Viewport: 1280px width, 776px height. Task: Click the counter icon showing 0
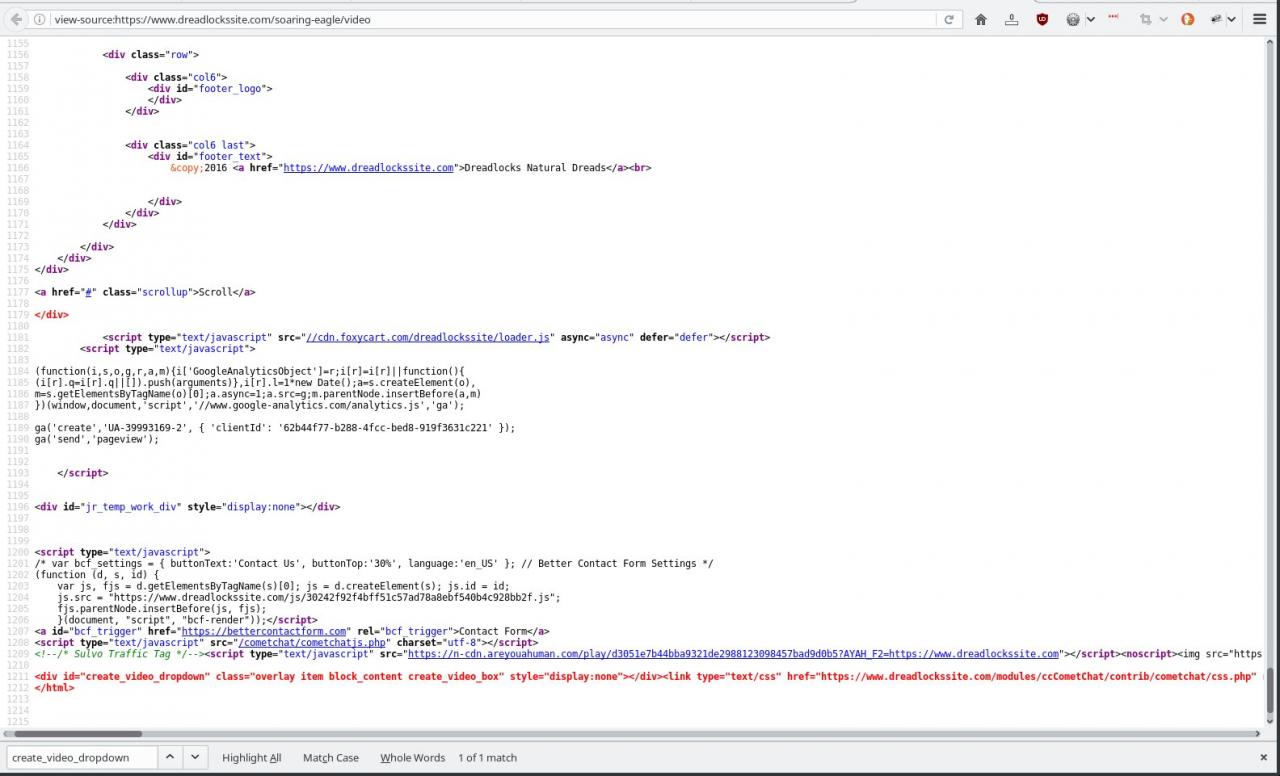pos(1012,19)
